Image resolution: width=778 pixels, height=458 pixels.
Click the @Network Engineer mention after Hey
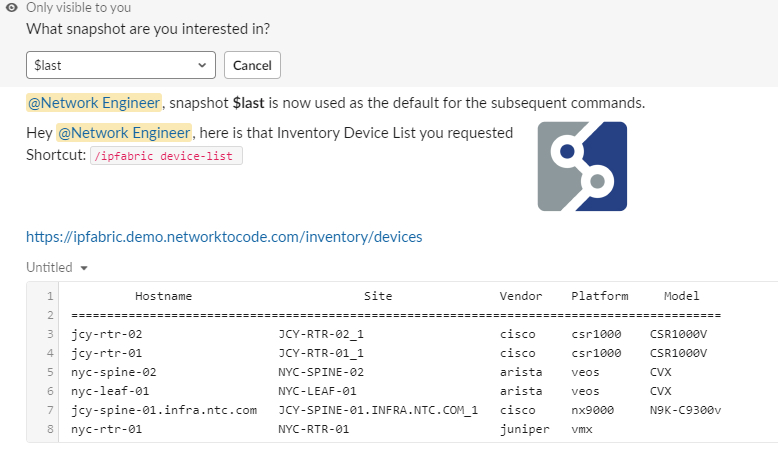click(x=124, y=133)
